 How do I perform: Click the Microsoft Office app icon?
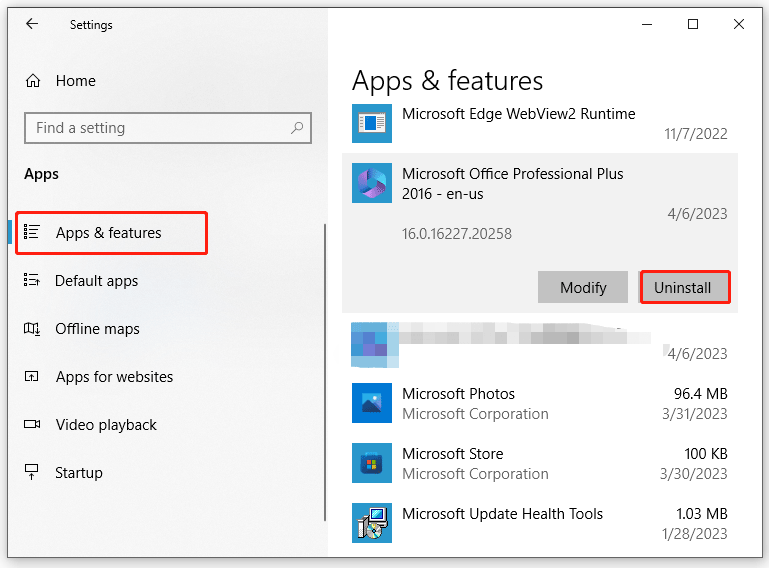(x=372, y=183)
